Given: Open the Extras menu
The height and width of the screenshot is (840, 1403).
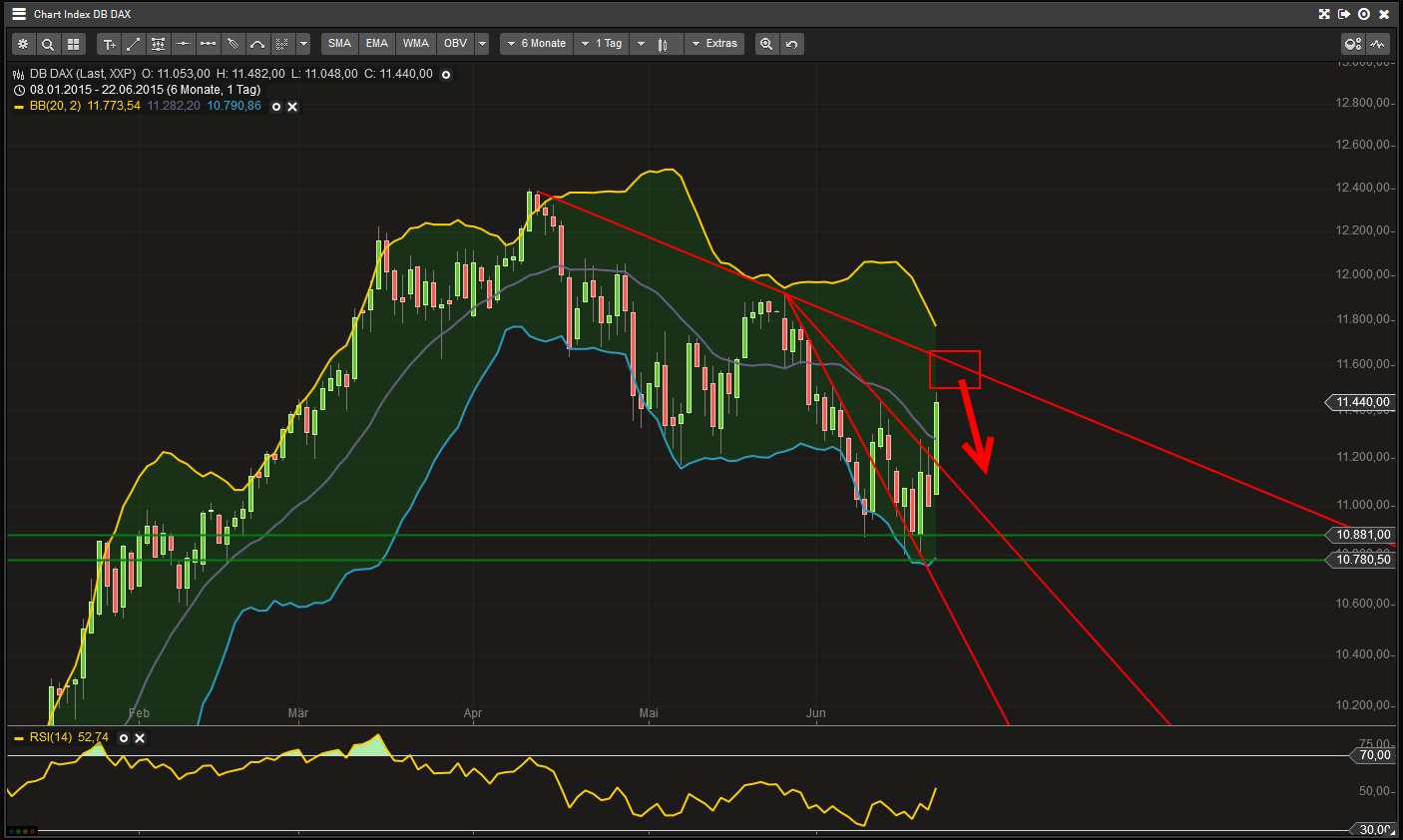Looking at the screenshot, I should (714, 43).
